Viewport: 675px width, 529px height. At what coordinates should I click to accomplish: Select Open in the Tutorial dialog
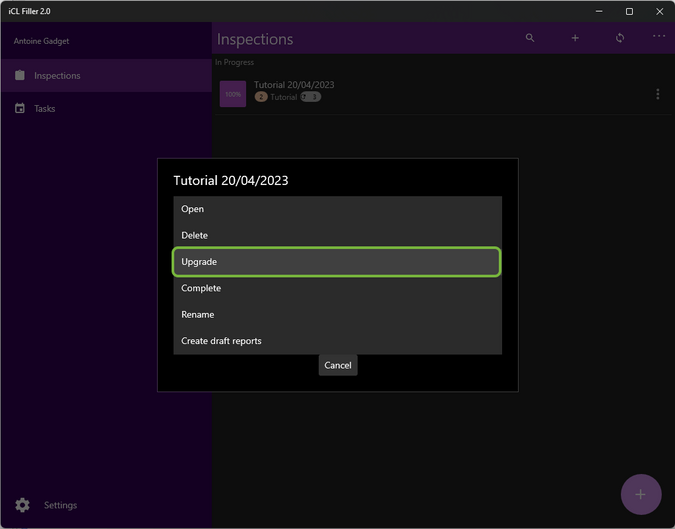[338, 209]
